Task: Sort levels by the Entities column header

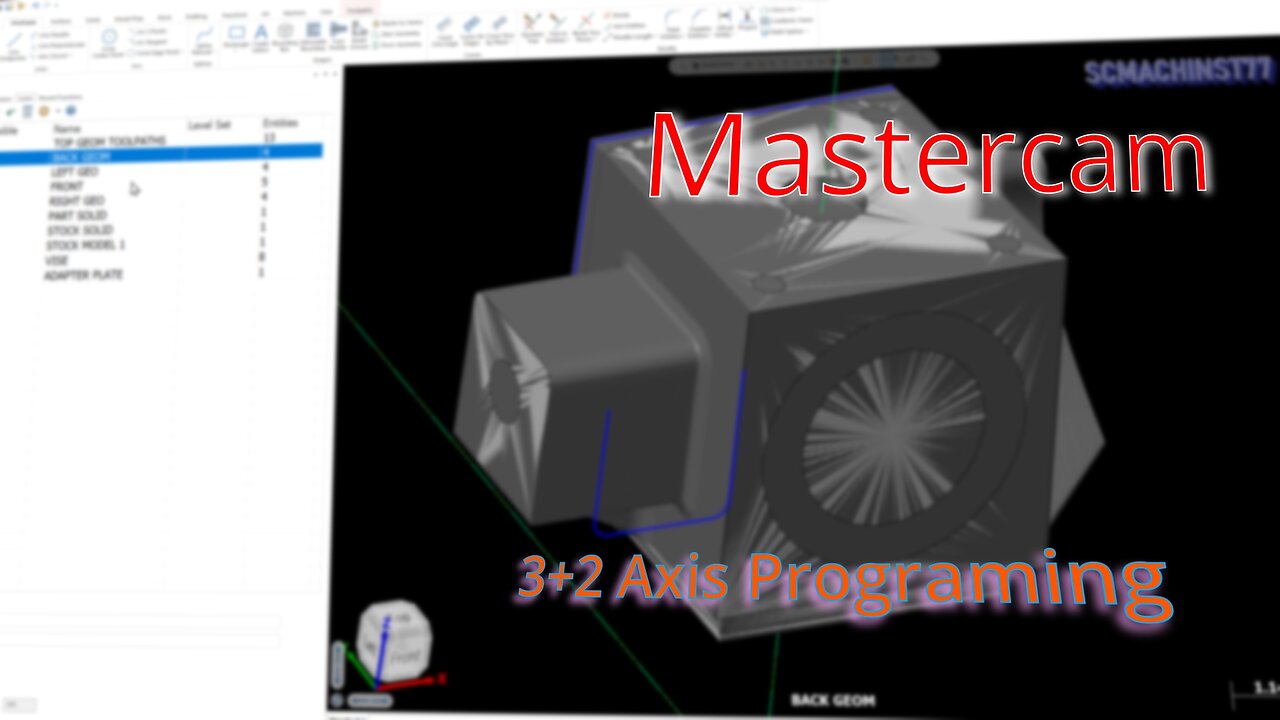Action: [279, 123]
